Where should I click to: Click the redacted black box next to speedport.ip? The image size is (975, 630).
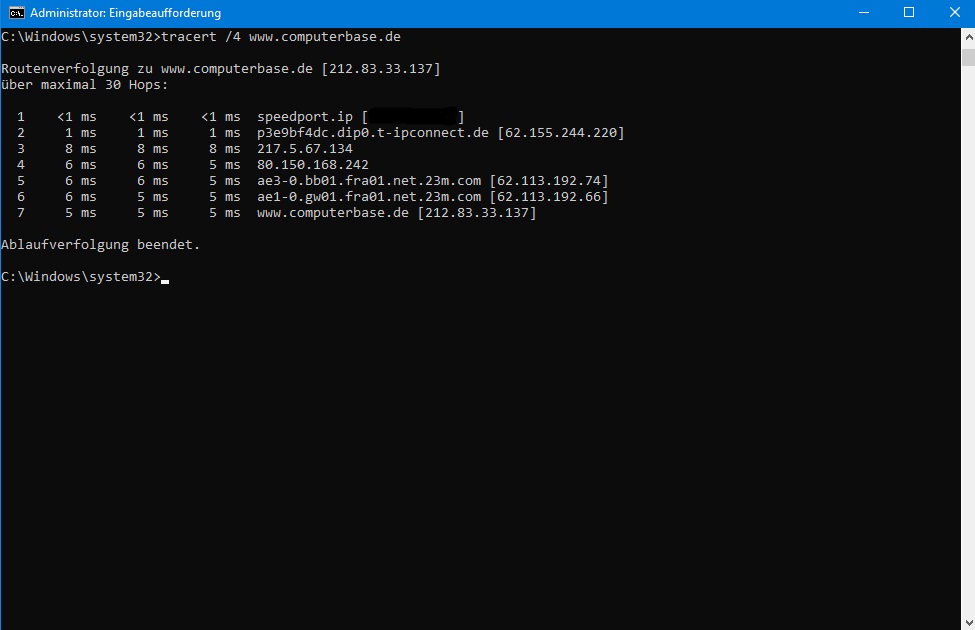point(410,116)
